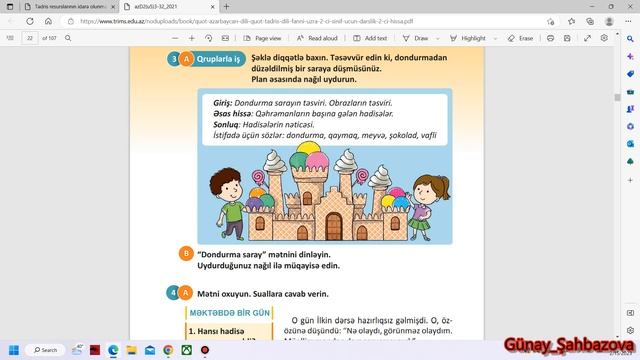Open the PDF table of contents
Image resolution: width=640 pixels, height=360 pixels.
10,38
